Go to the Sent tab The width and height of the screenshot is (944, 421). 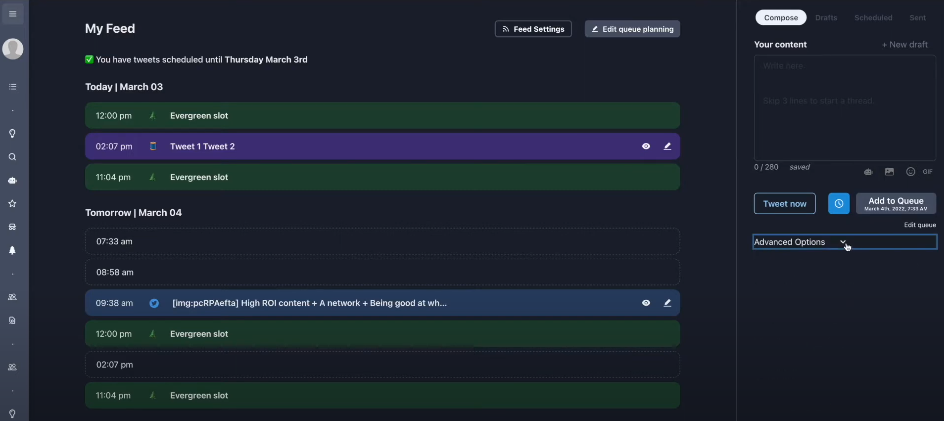(917, 18)
